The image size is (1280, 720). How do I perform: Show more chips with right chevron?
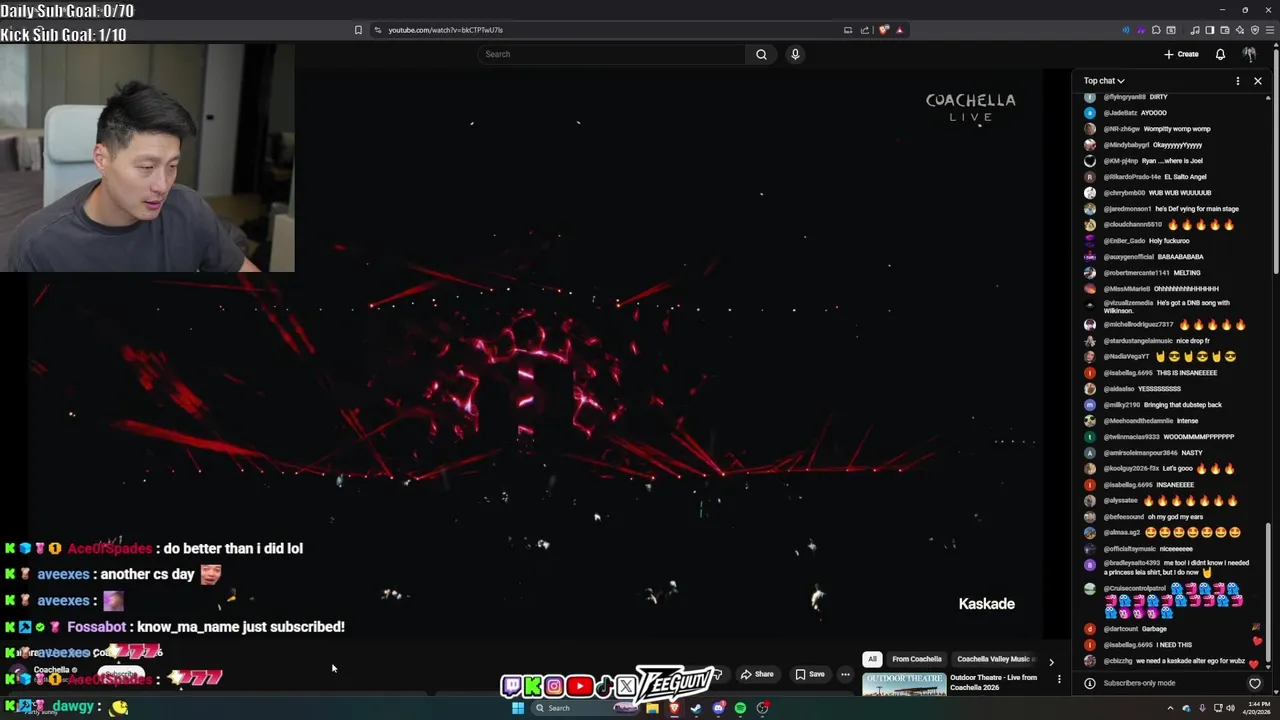coord(1051,661)
